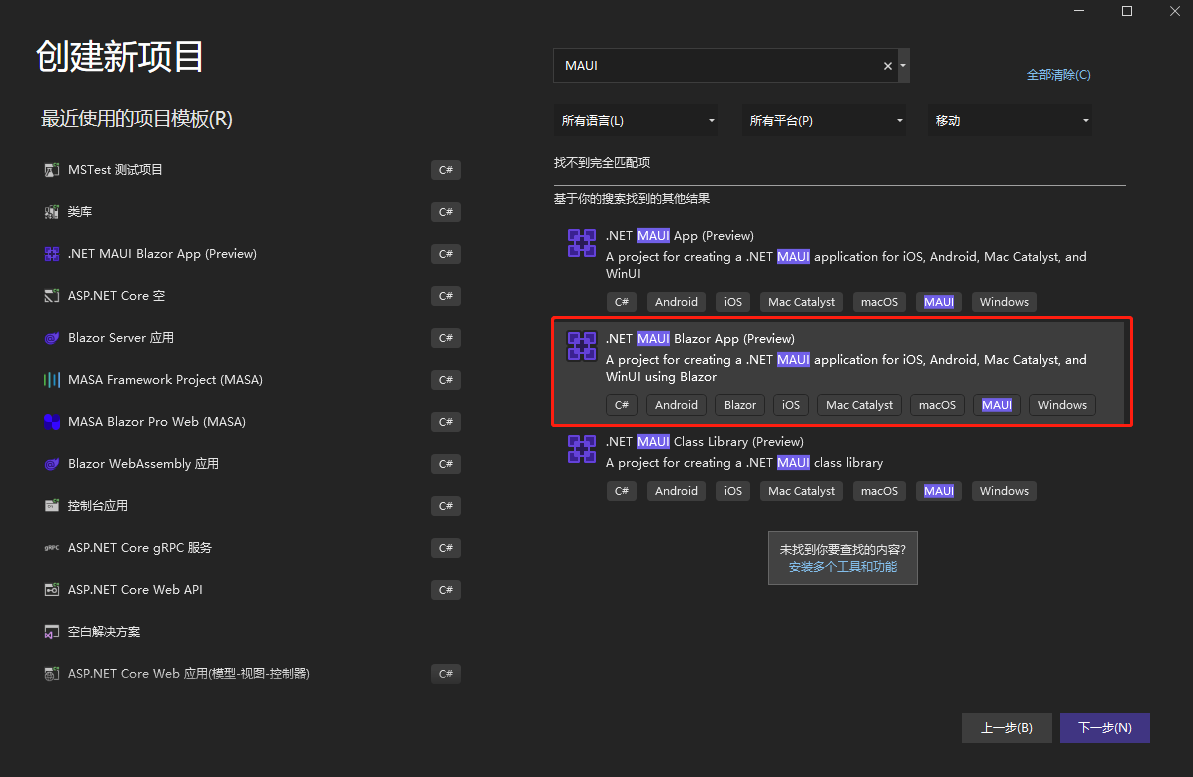Choose 空白解决方案 from recent templates
Screen dimensions: 1193x777
(x=104, y=632)
